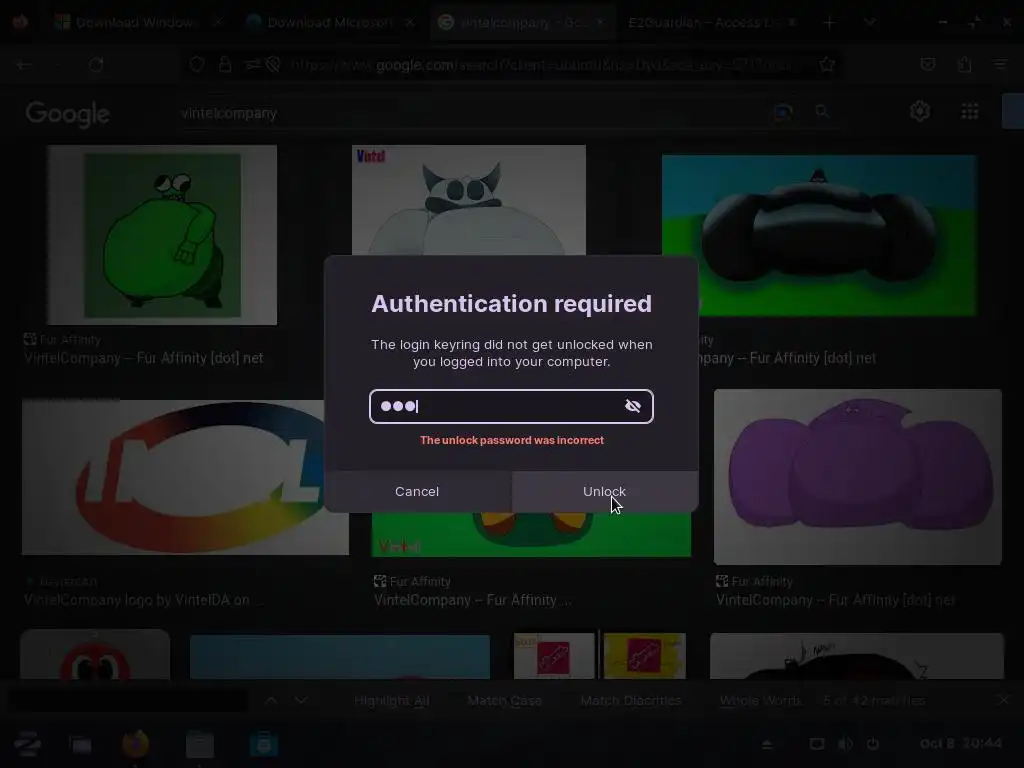Select the vintelcompany Google tab
The image size is (1024, 768).
[520, 22]
